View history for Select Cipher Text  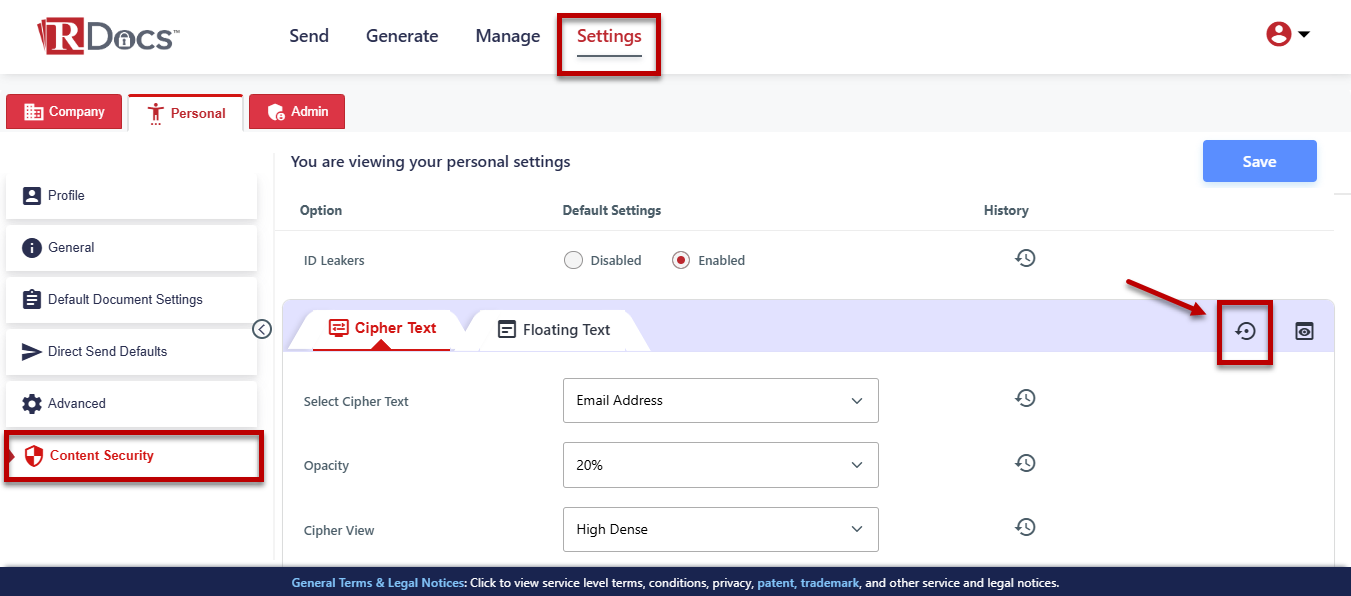tap(1025, 399)
